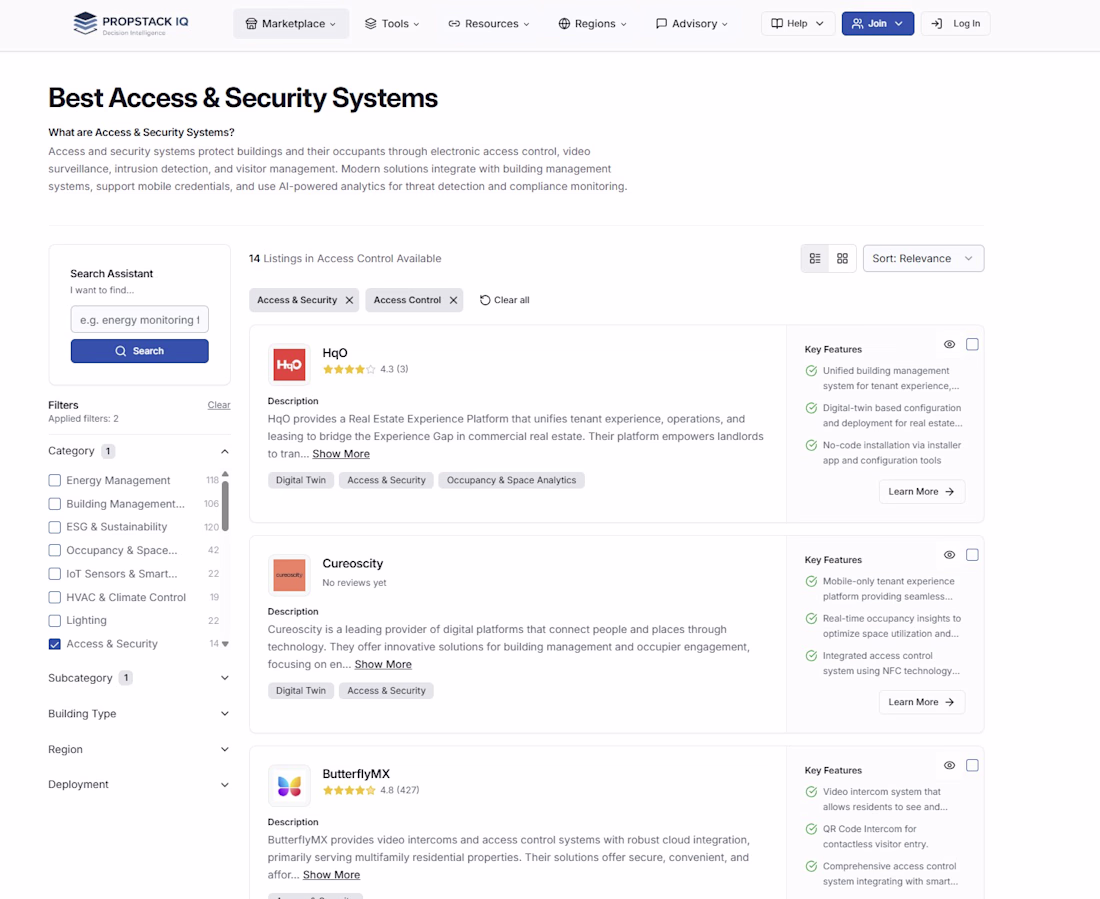Click Occupancy & Space Analytics tag on HqO
Screen dimensions: 1100x899
511,480
